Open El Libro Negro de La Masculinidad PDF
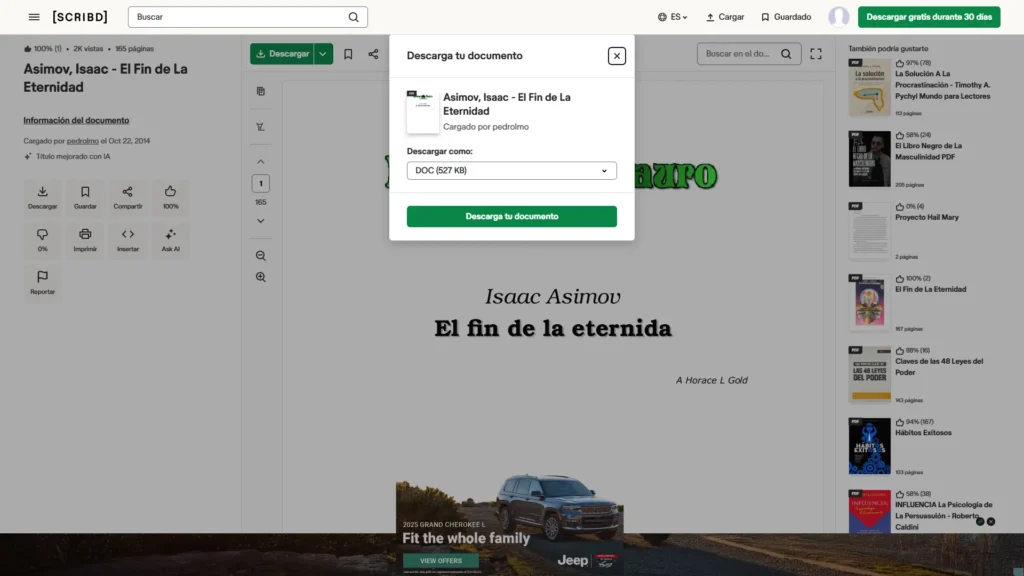Screen dimensions: 1024x576 coord(928,151)
